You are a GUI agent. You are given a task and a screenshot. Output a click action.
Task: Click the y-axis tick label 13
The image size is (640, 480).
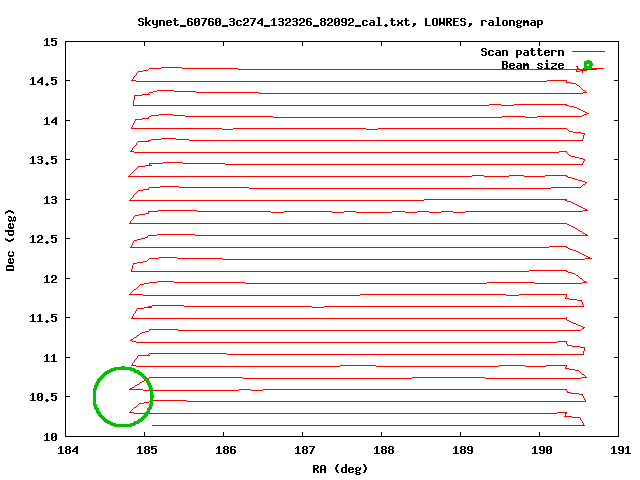pos(51,200)
